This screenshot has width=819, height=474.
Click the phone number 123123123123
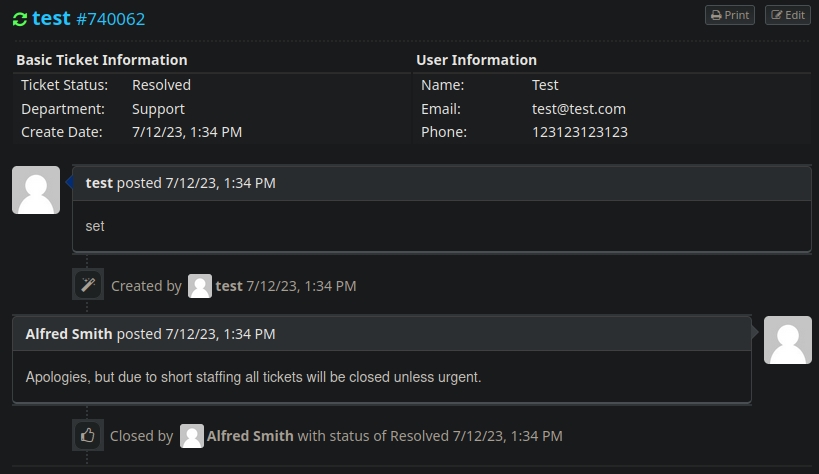pyautogui.click(x=579, y=132)
